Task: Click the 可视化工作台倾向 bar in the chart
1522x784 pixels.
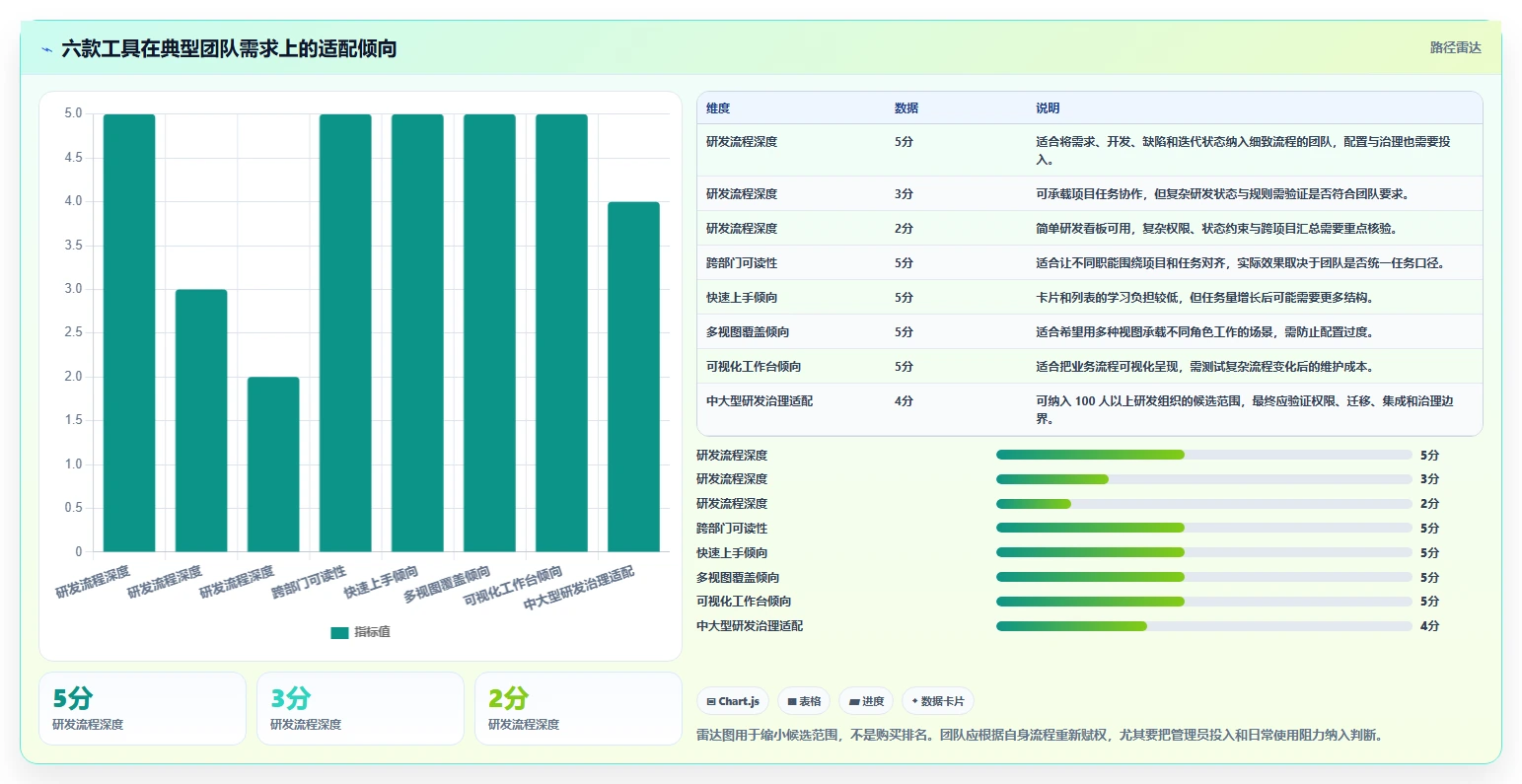Action: click(x=561, y=333)
